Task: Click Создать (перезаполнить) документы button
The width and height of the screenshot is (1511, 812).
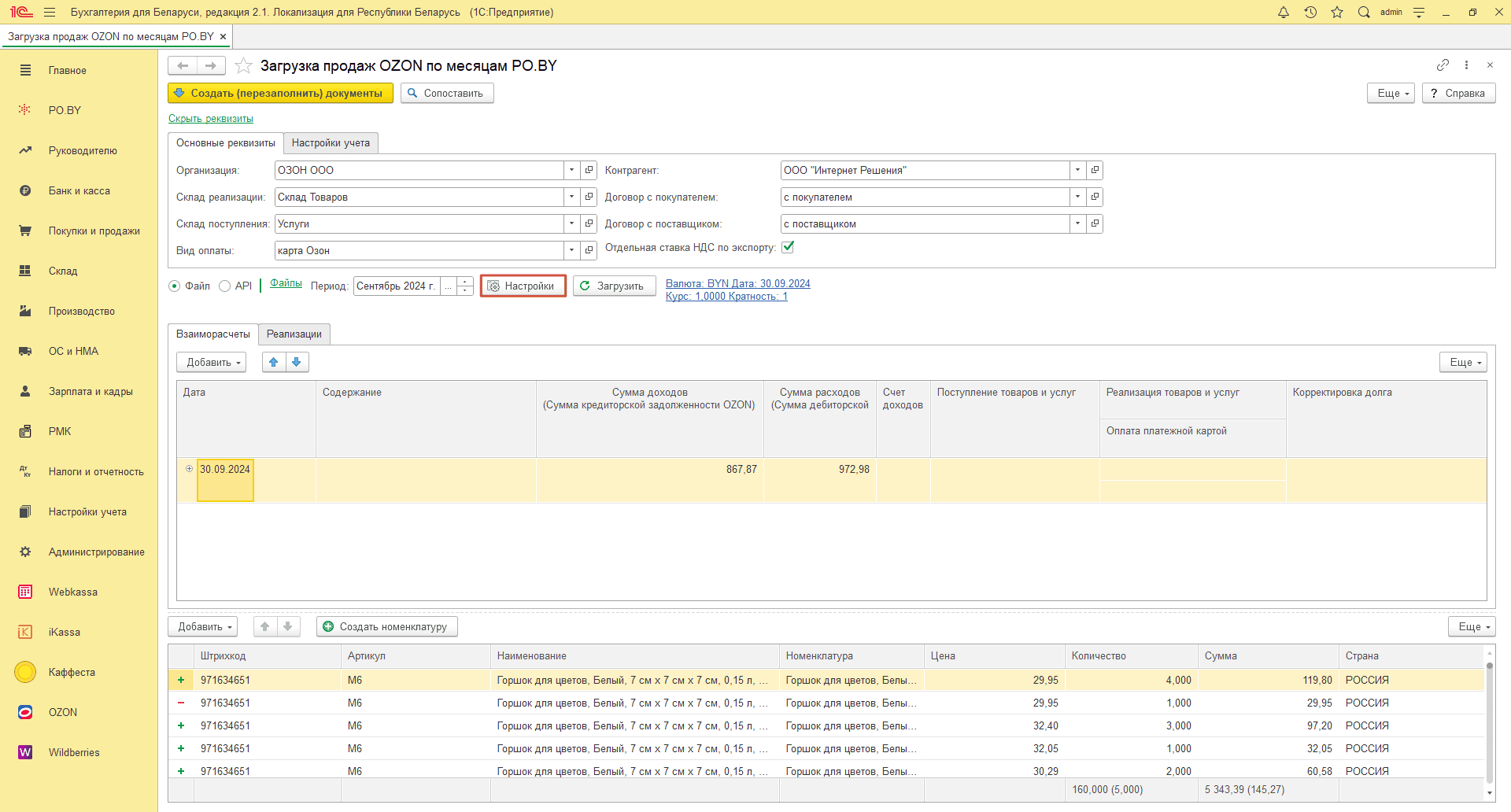Action: click(x=280, y=93)
